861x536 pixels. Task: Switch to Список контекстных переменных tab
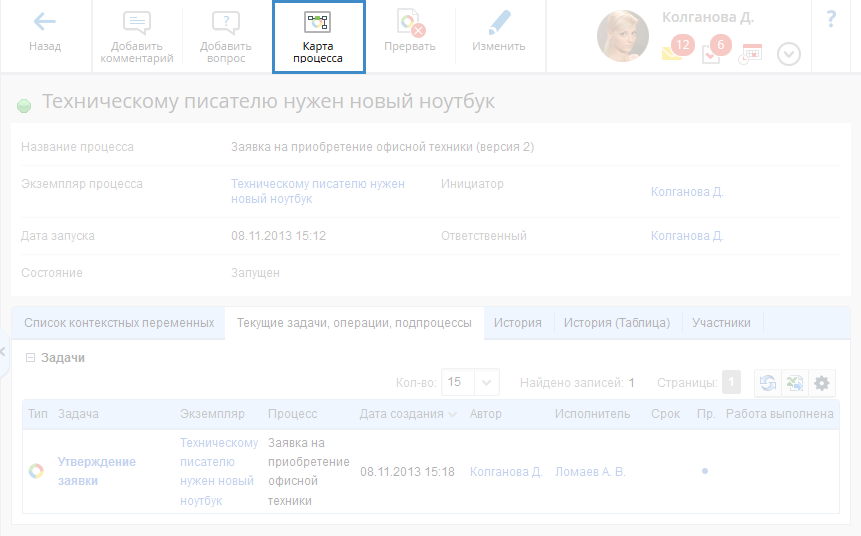tap(119, 323)
